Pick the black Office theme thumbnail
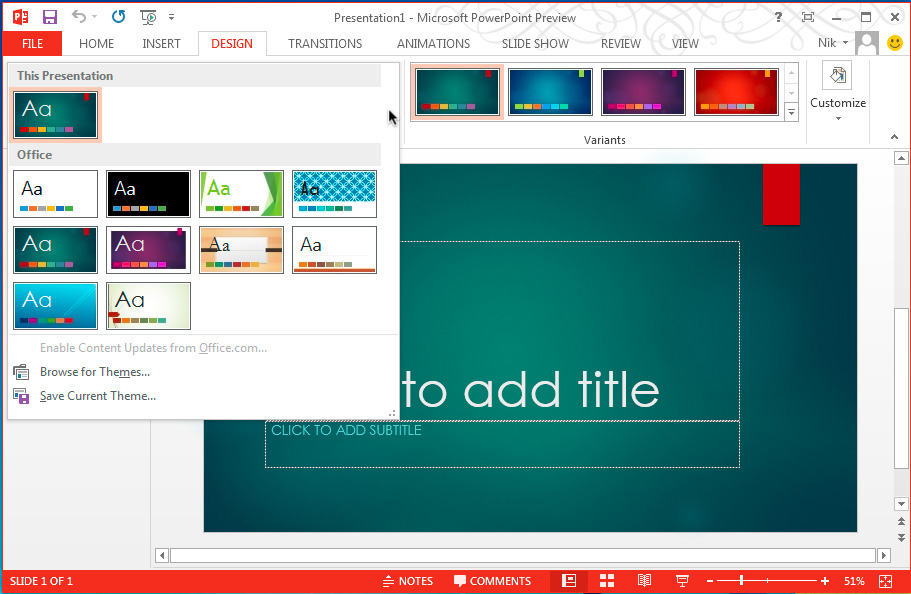 coord(148,193)
